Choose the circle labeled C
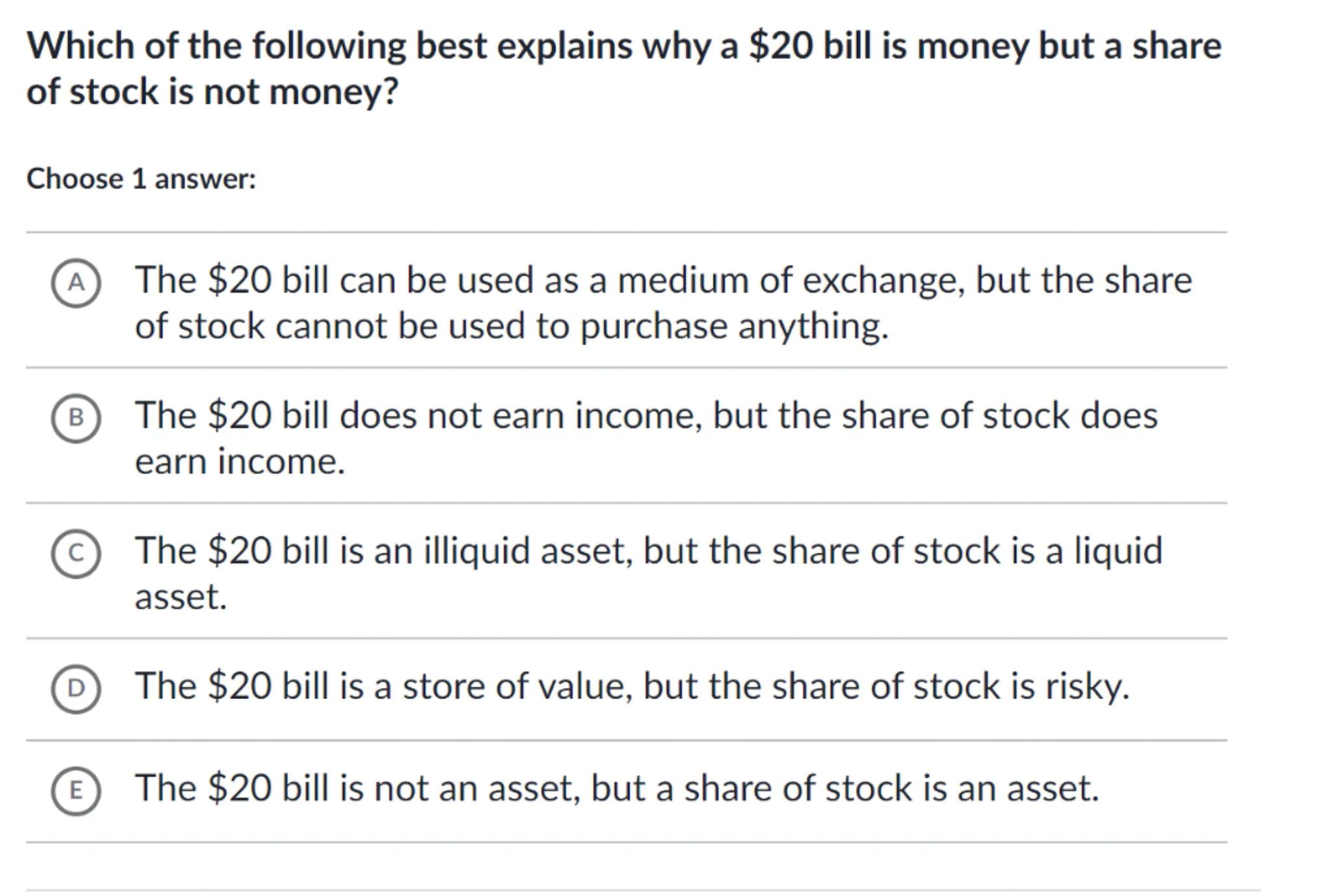The width and height of the screenshot is (1332, 896). click(x=76, y=553)
